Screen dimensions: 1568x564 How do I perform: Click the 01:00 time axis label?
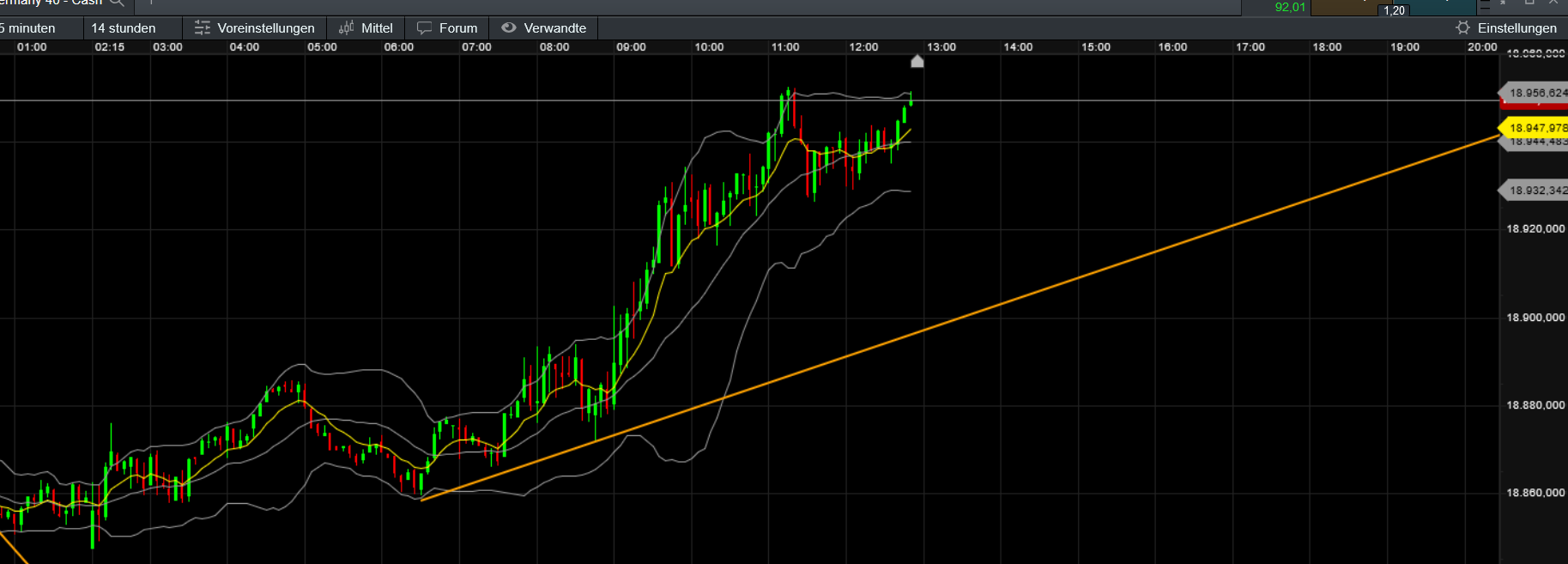pos(32,47)
